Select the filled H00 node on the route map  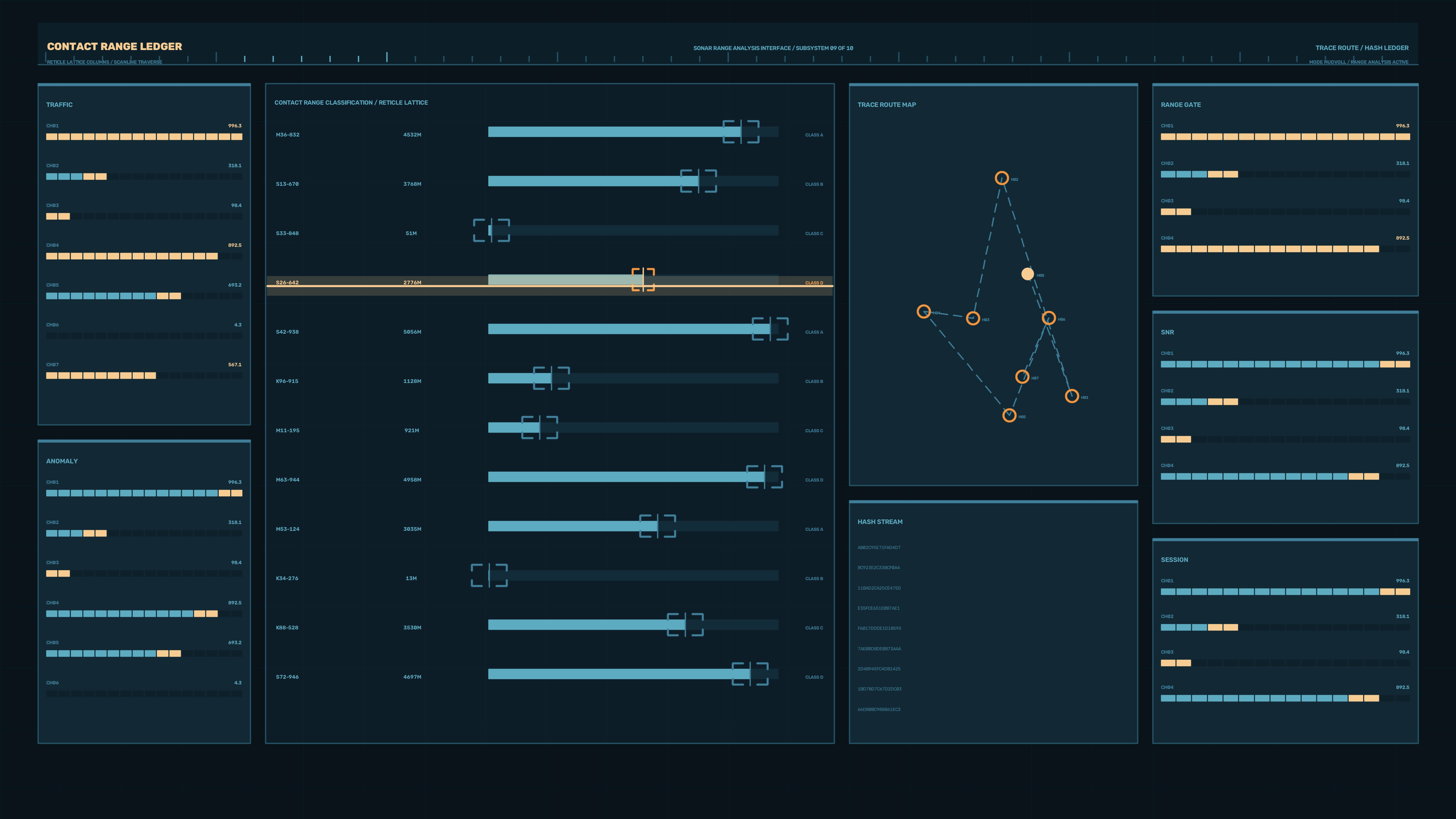1028,274
